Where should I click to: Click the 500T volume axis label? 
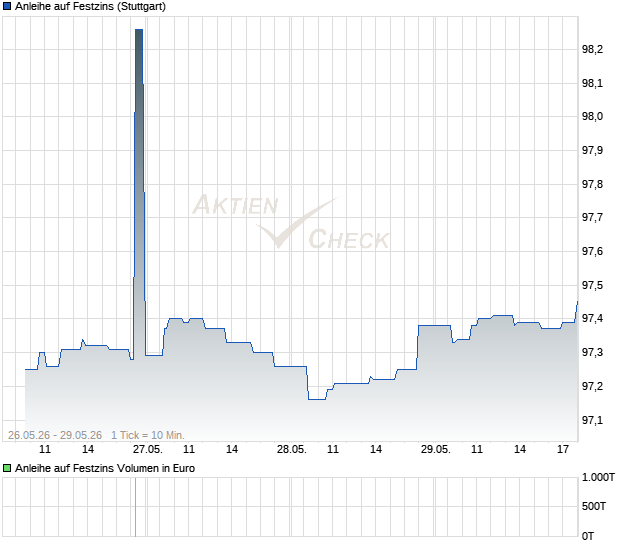(594, 506)
